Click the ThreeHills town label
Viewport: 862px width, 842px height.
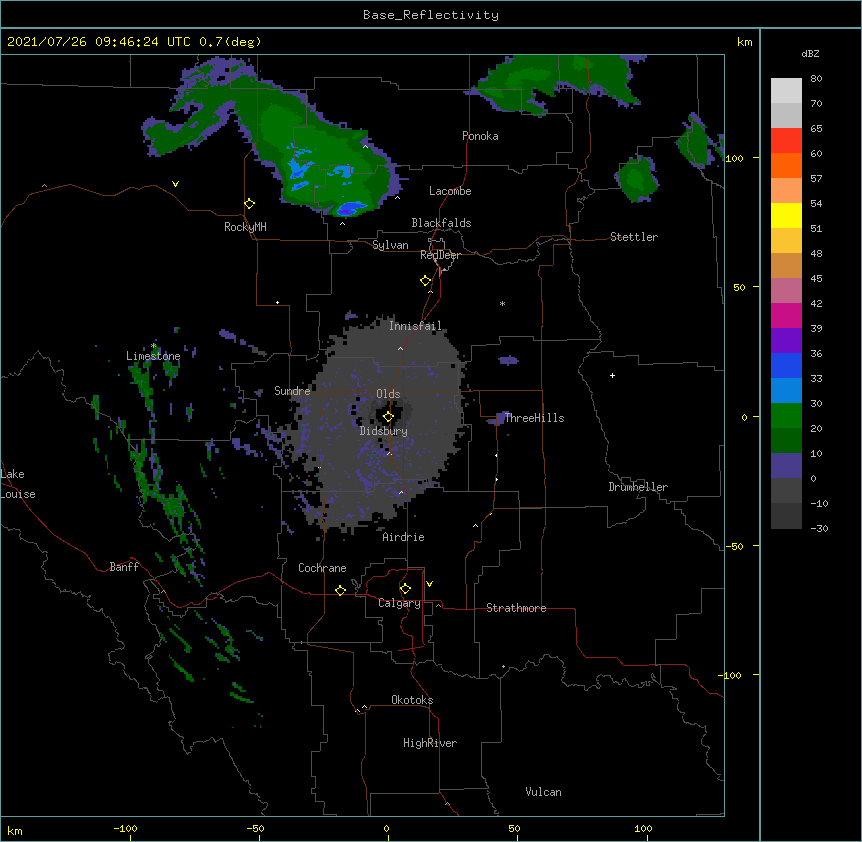coord(534,418)
